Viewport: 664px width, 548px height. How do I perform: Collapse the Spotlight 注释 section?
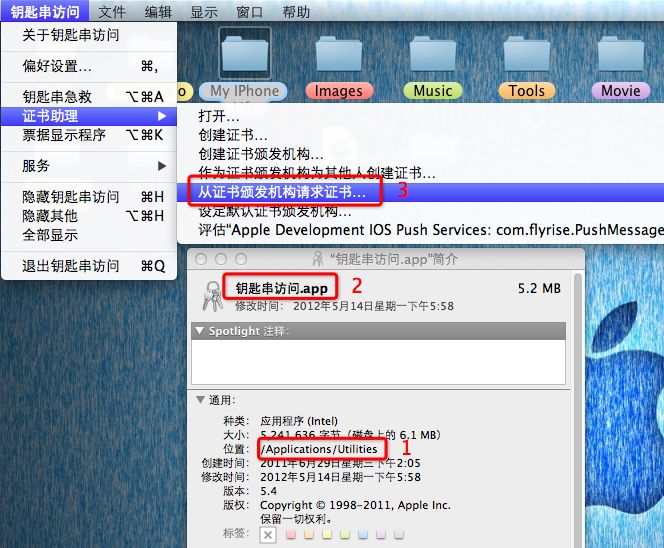pos(199,331)
